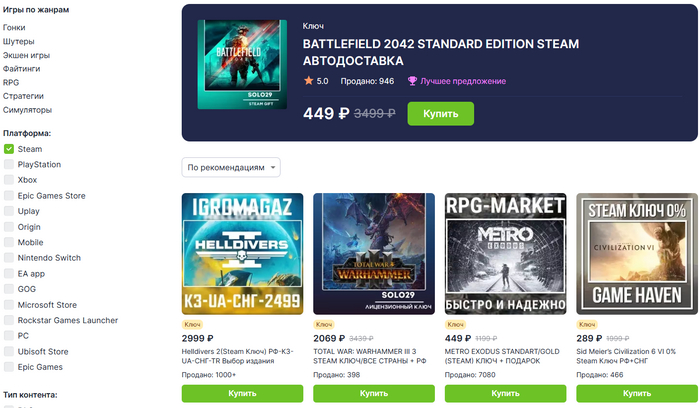Open the Battlefield 2042 Standard Edition title

click(x=440, y=52)
